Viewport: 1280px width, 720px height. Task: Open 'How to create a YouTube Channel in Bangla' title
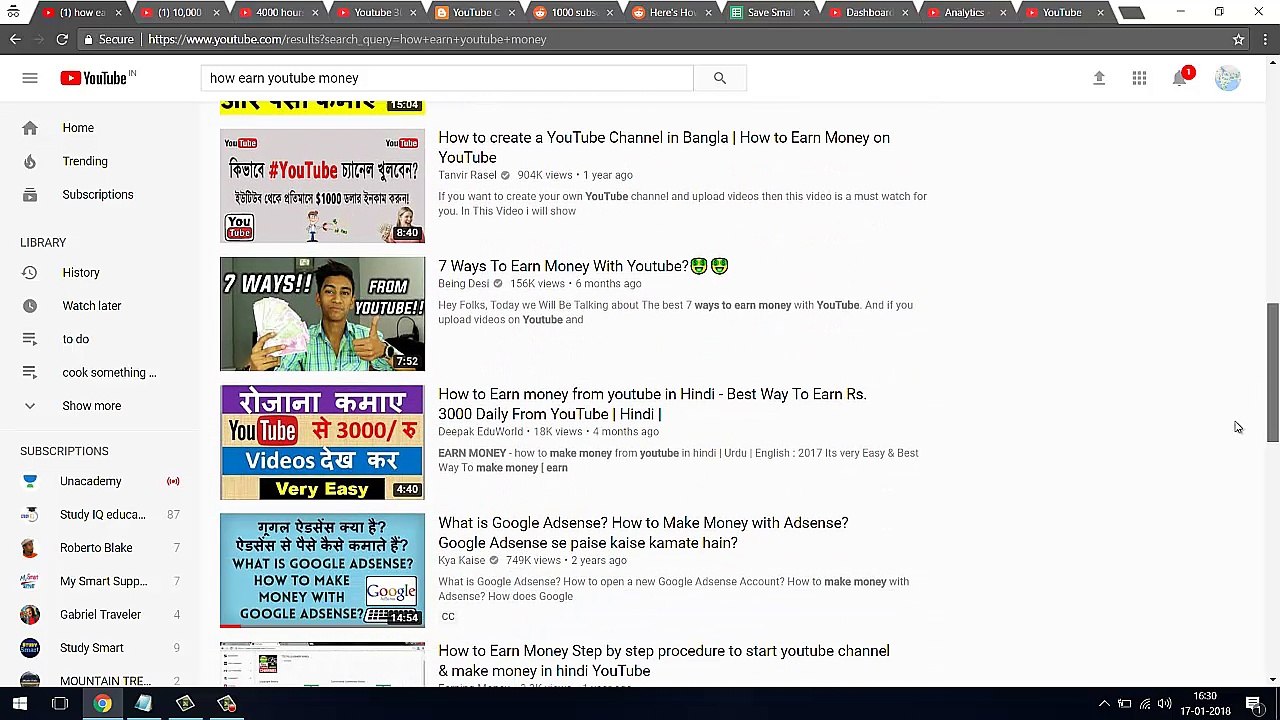click(664, 148)
